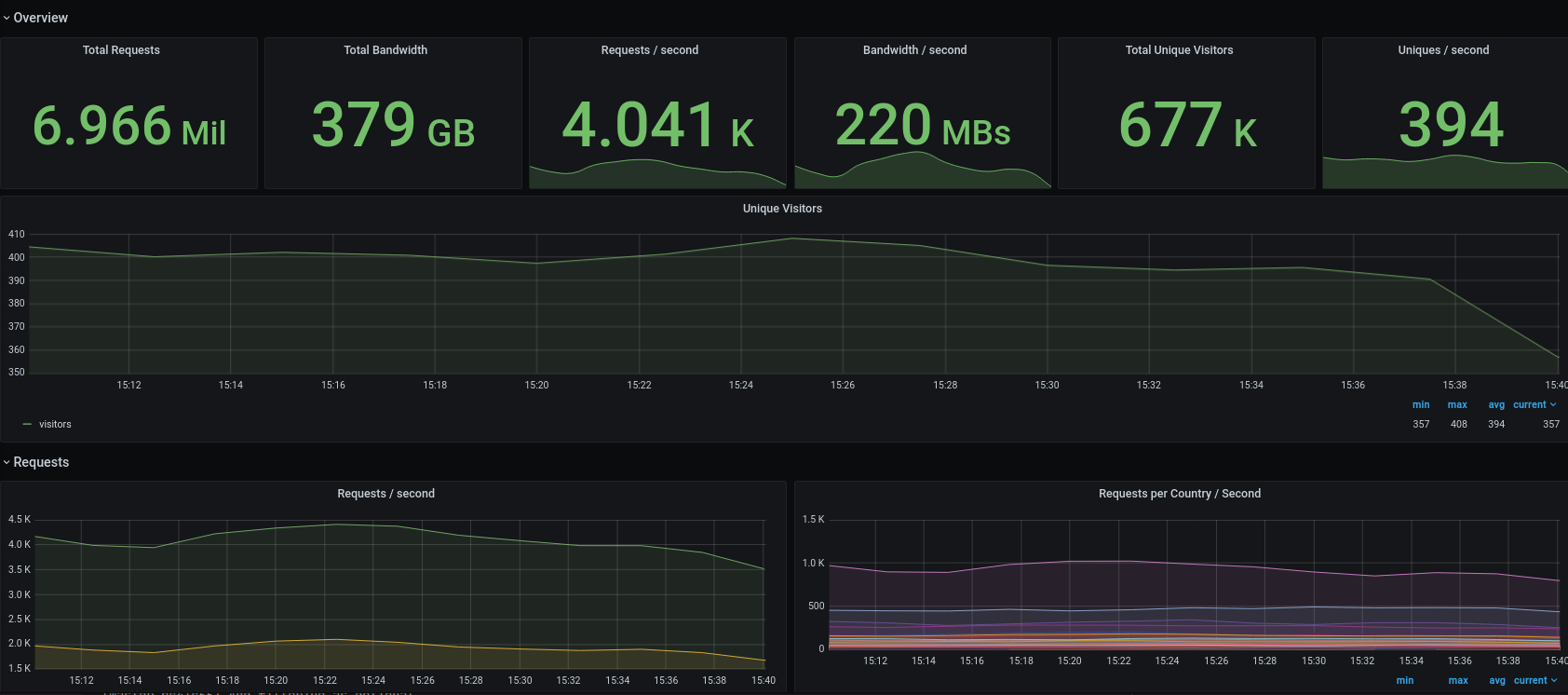
Task: Click the 4.041 K requests per second value
Action: point(658,126)
